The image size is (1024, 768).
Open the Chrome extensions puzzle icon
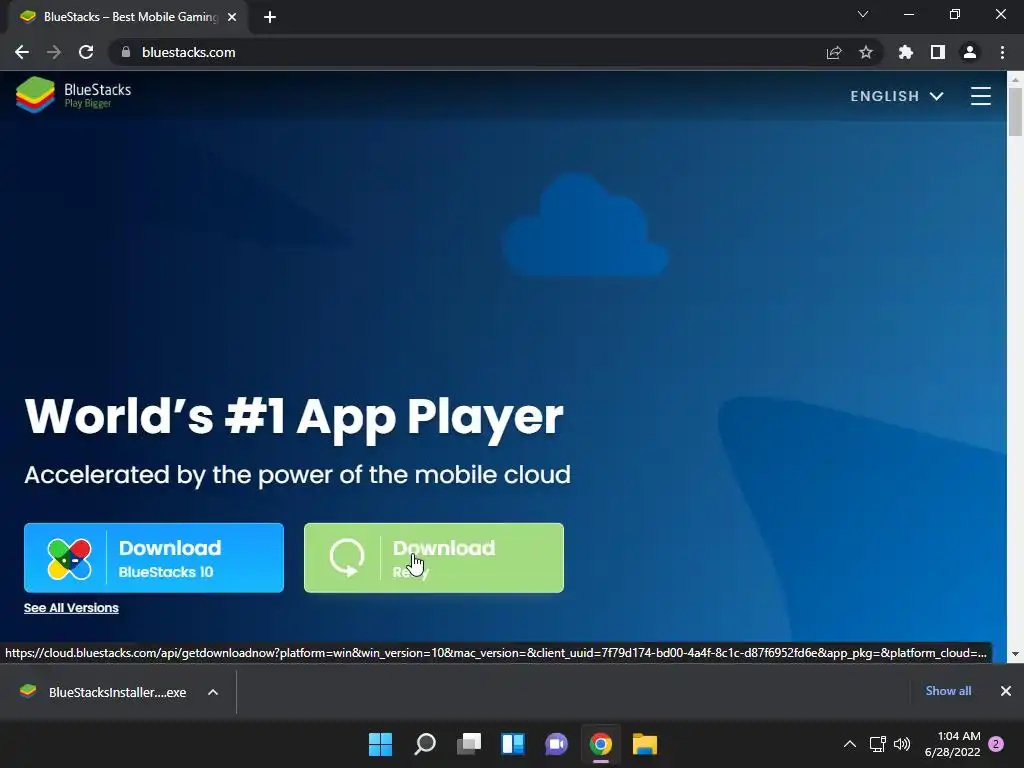click(x=906, y=52)
